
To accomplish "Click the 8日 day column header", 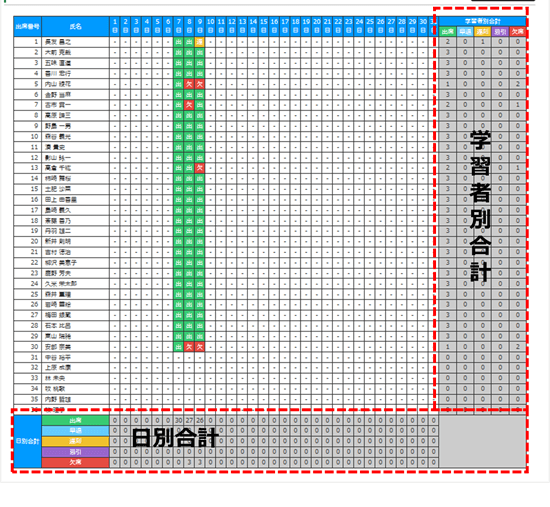I will click(x=189, y=26).
